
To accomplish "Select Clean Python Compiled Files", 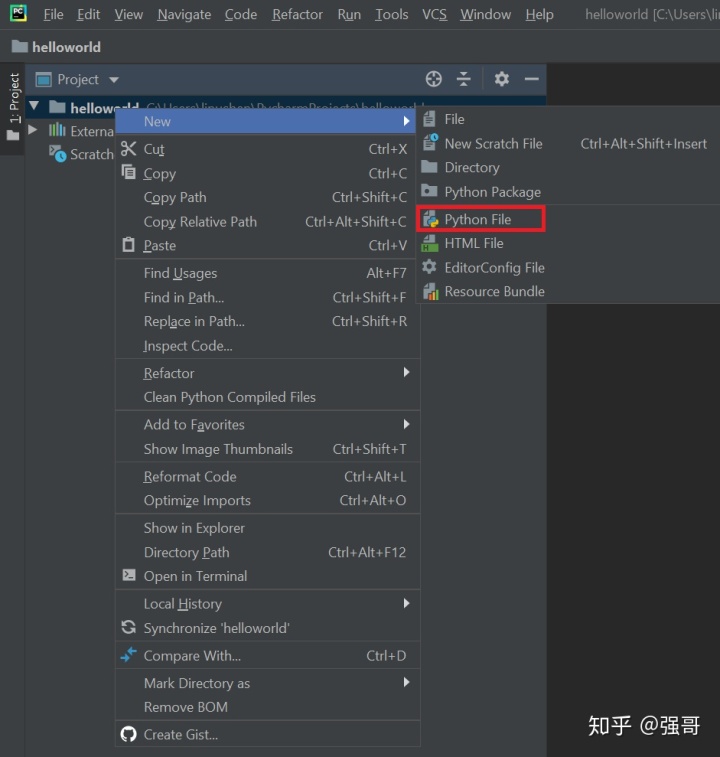I will [268, 397].
